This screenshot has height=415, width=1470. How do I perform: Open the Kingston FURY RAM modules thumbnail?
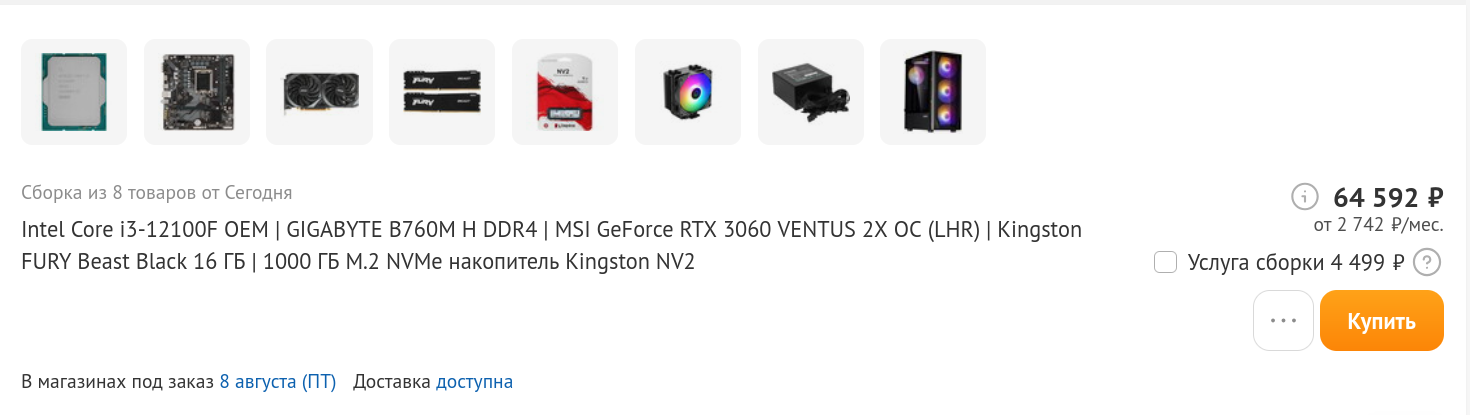coord(442,92)
